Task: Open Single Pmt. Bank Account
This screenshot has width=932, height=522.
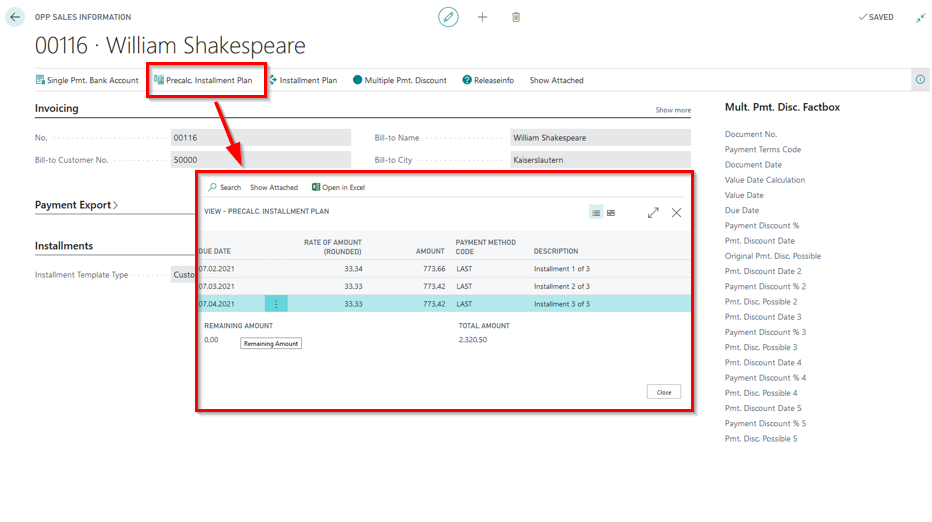Action: (x=87, y=80)
